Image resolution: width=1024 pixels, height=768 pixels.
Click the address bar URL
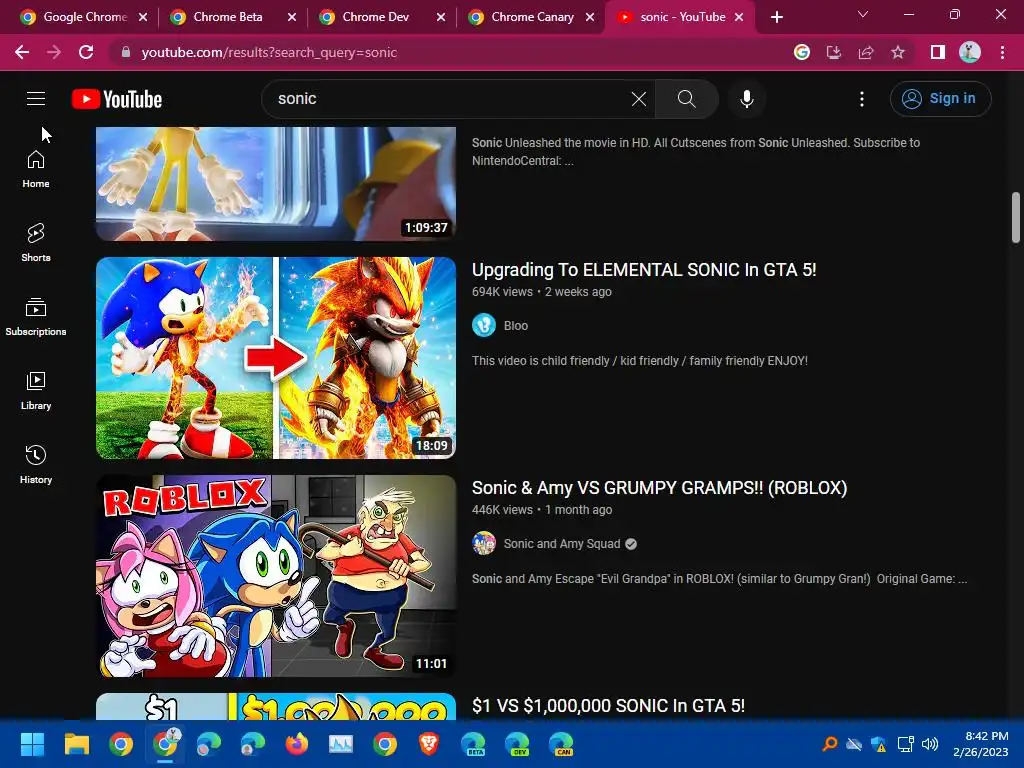pos(269,52)
